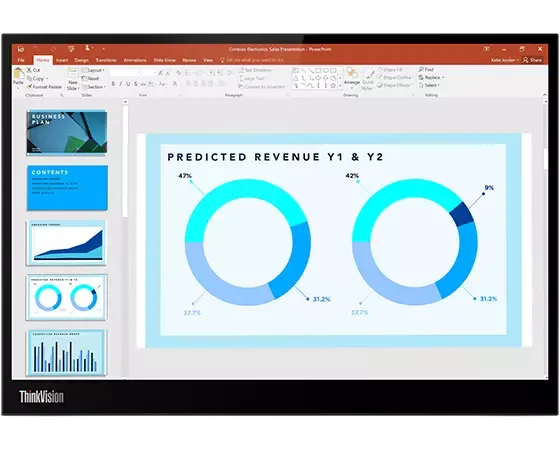Toggle Bold formatting

coord(113,84)
